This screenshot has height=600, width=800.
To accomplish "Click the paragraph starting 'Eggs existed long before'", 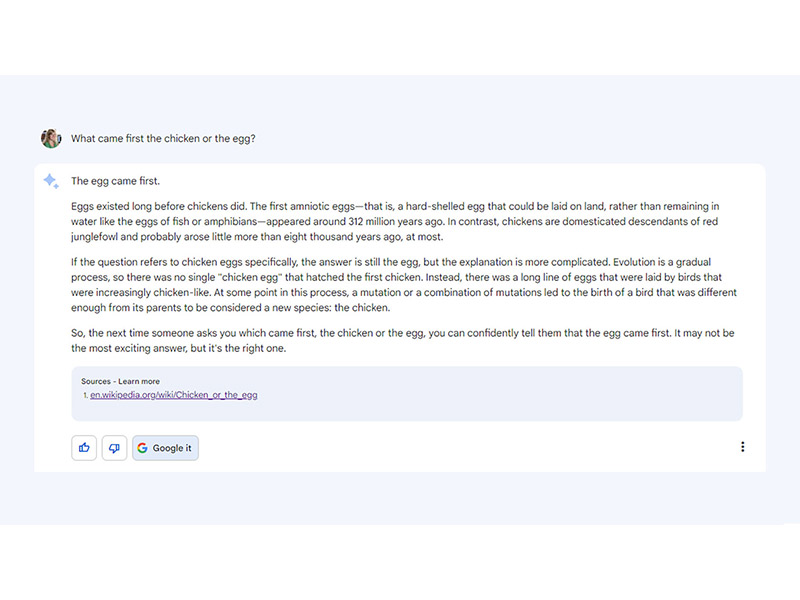I will coord(395,221).
